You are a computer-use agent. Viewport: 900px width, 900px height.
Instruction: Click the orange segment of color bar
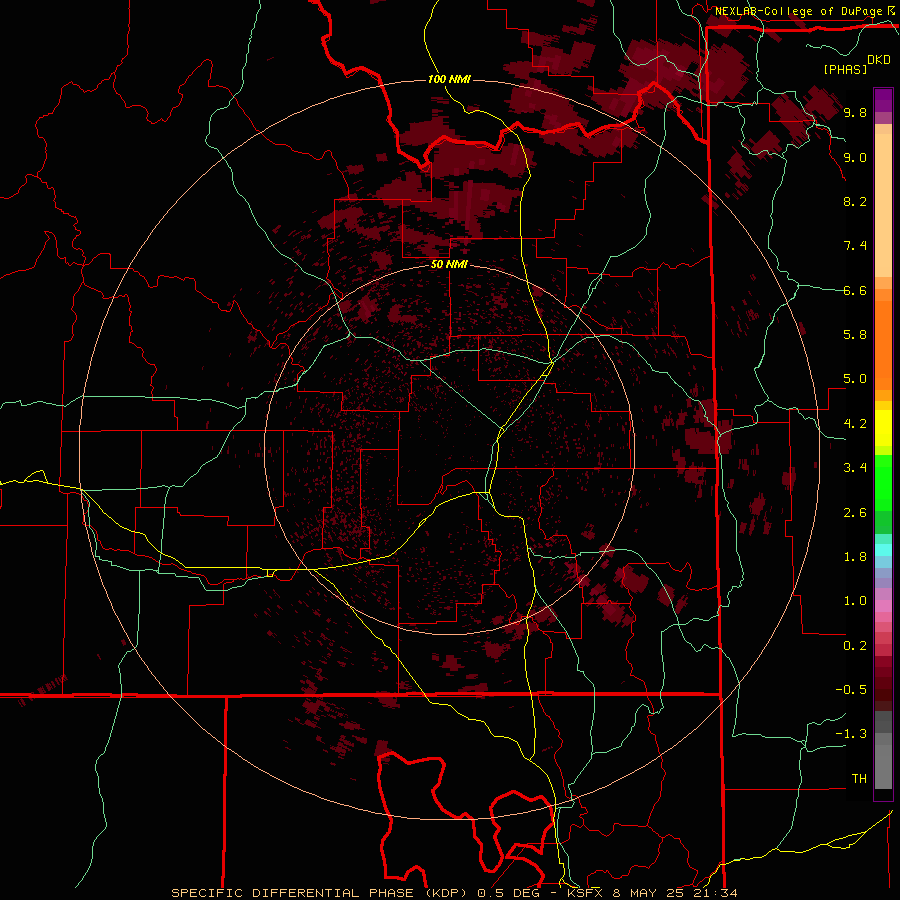click(x=883, y=344)
